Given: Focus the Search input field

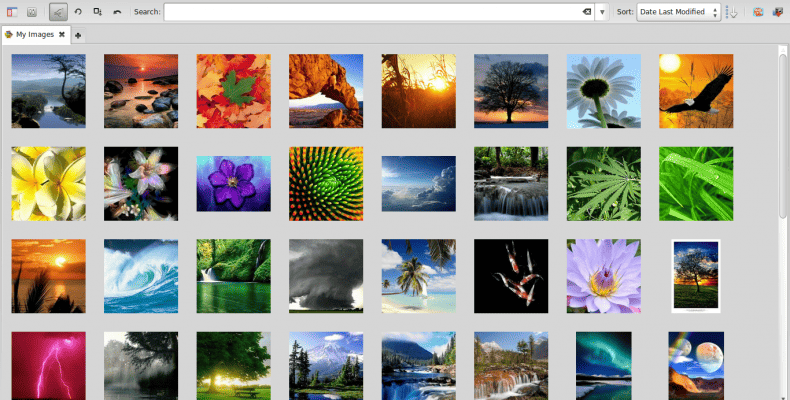Looking at the screenshot, I should coord(379,12).
